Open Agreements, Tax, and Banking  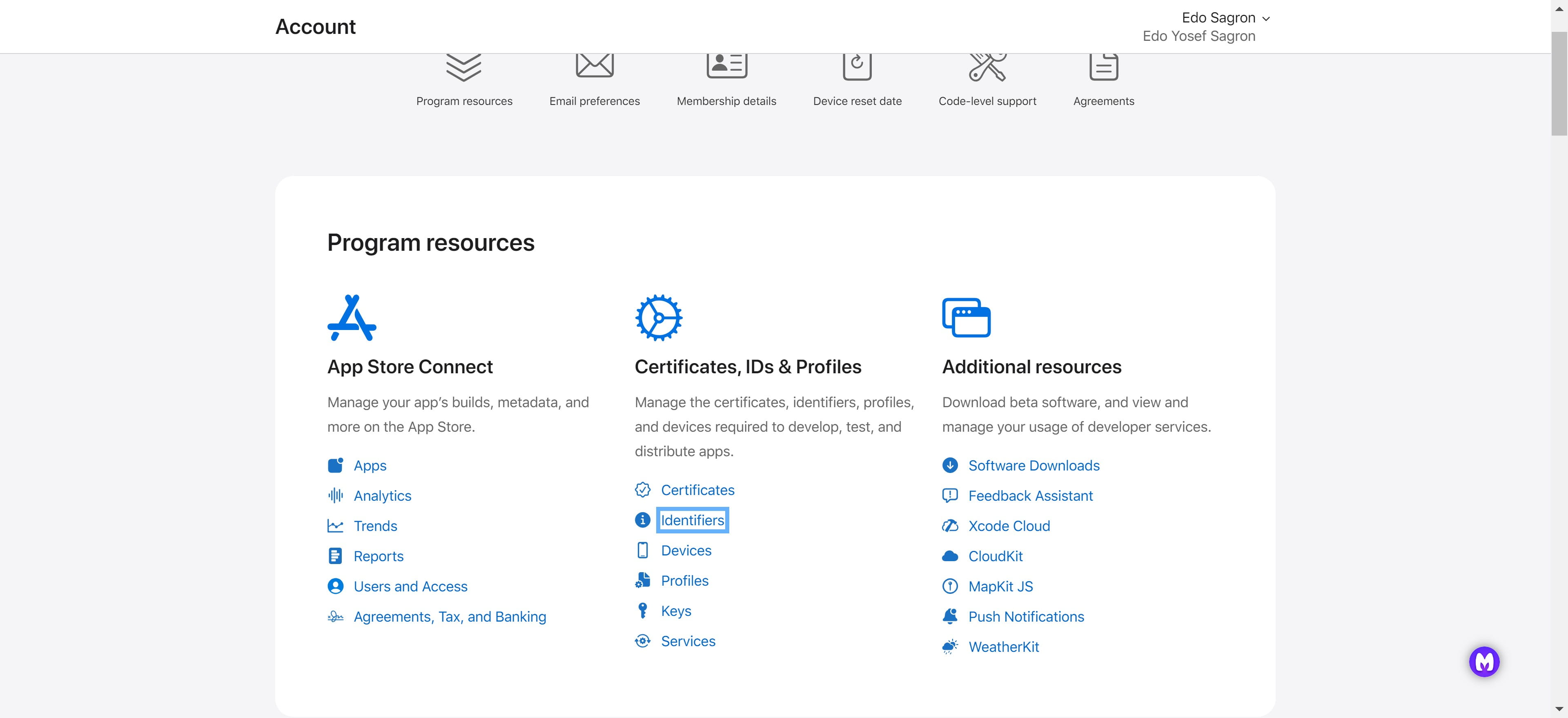[x=449, y=617]
